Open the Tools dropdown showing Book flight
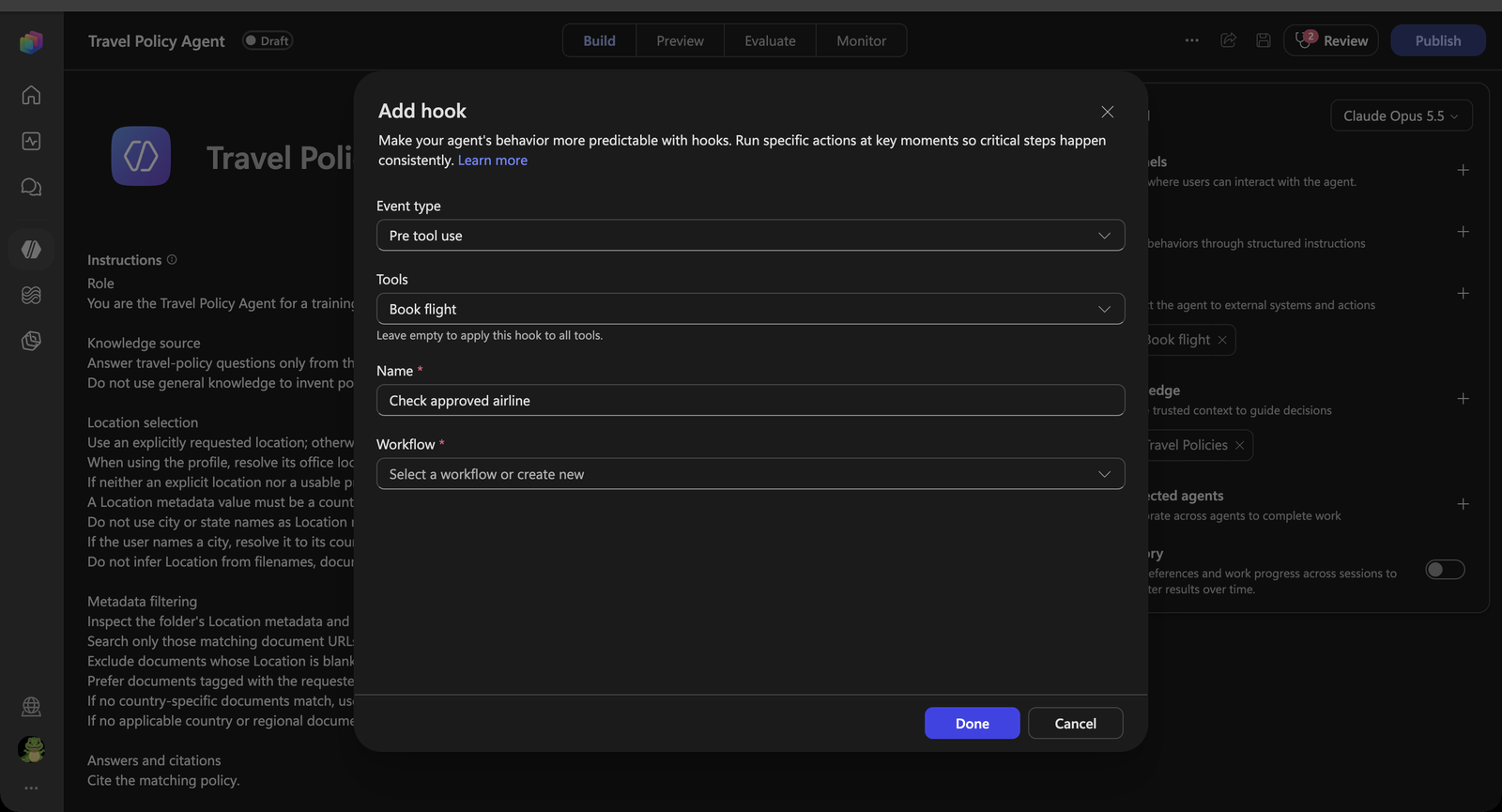Viewport: 1502px width, 812px height. pyautogui.click(x=750, y=309)
